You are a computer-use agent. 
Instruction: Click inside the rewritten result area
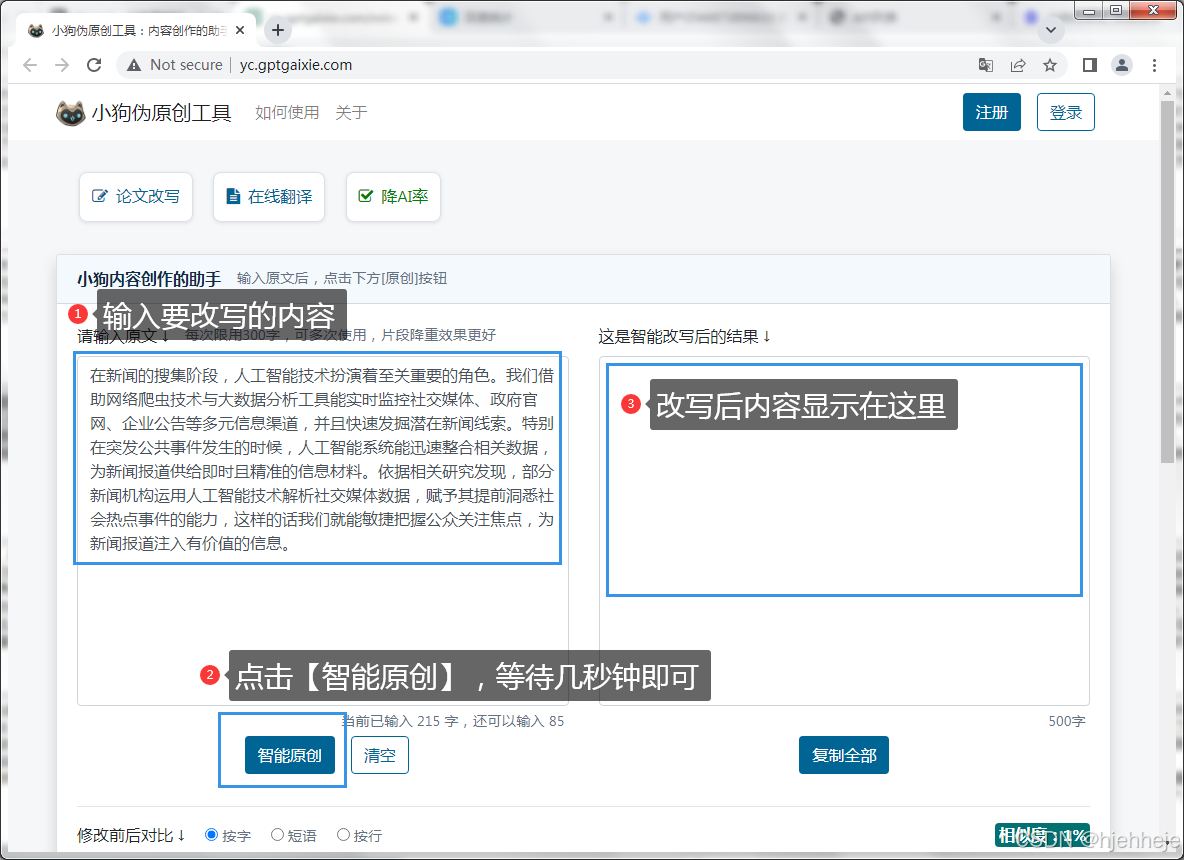844,530
